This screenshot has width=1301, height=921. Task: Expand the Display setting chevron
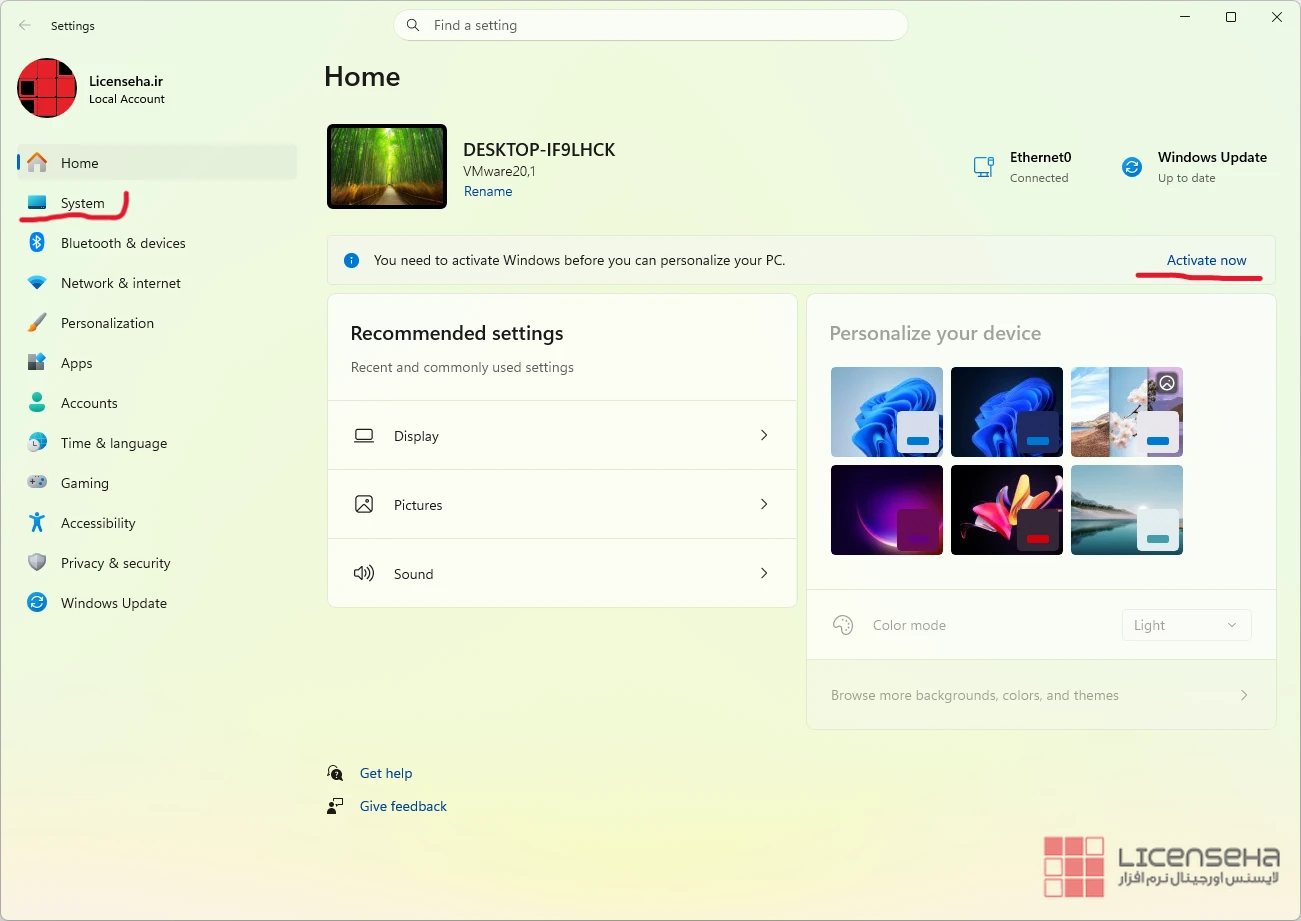point(764,436)
